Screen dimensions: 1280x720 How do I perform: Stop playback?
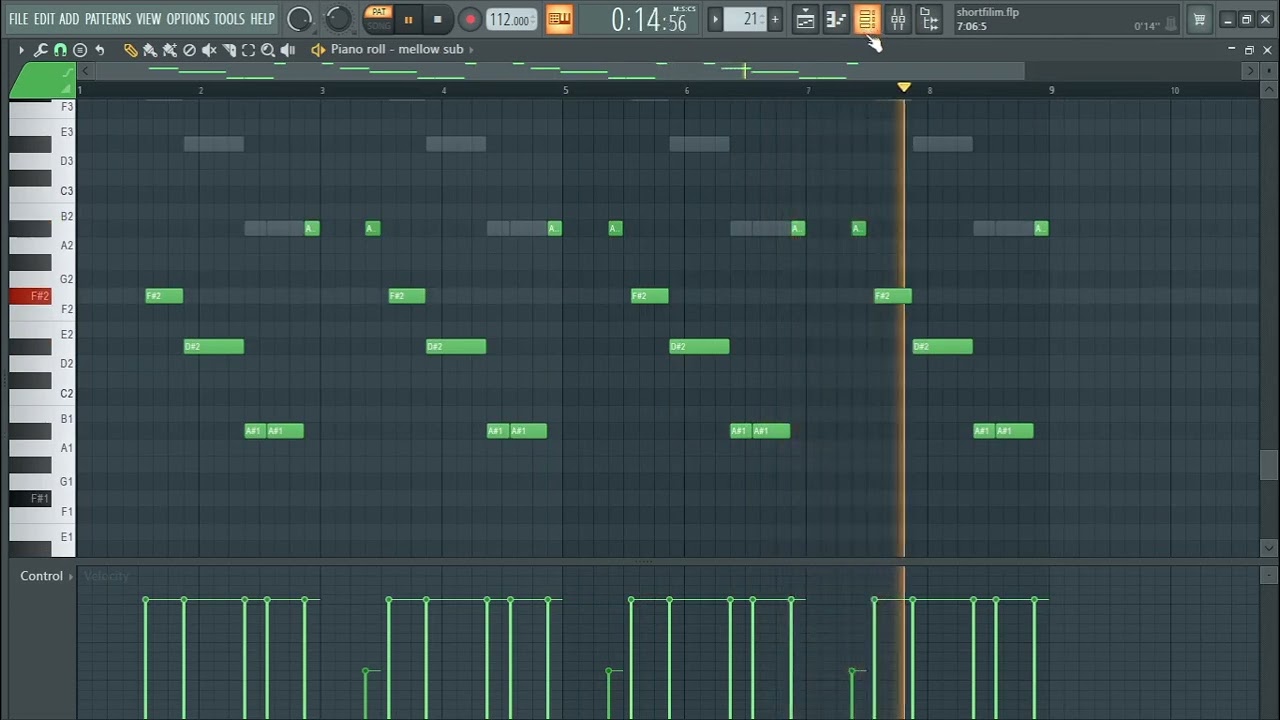[437, 19]
